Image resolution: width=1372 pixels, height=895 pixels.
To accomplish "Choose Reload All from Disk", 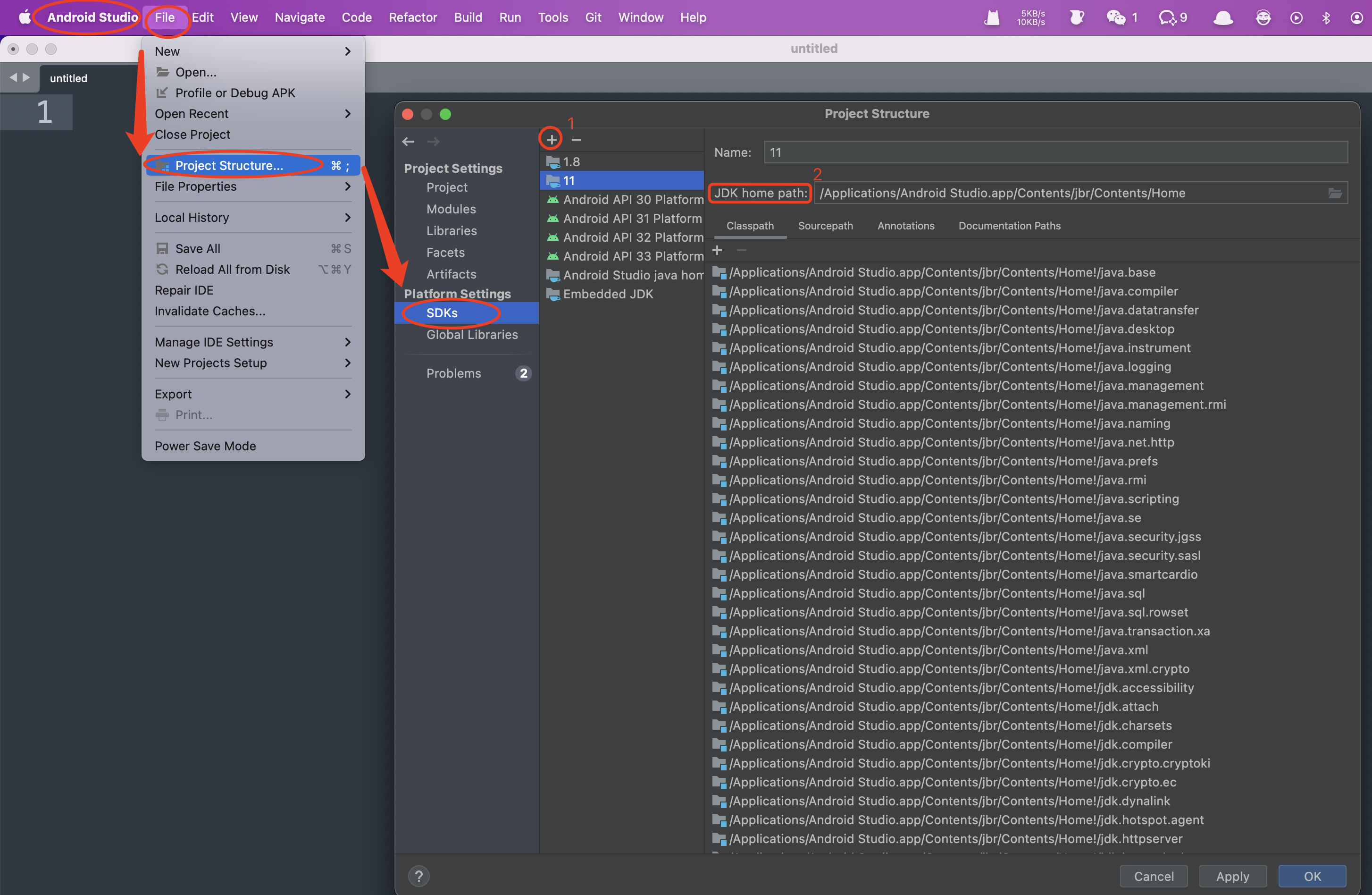I will coord(252,270).
